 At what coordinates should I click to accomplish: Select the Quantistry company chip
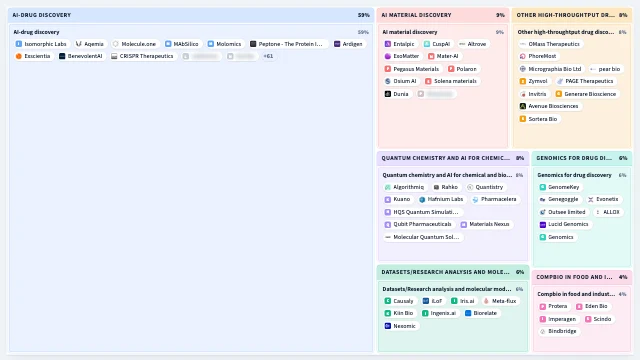485,187
